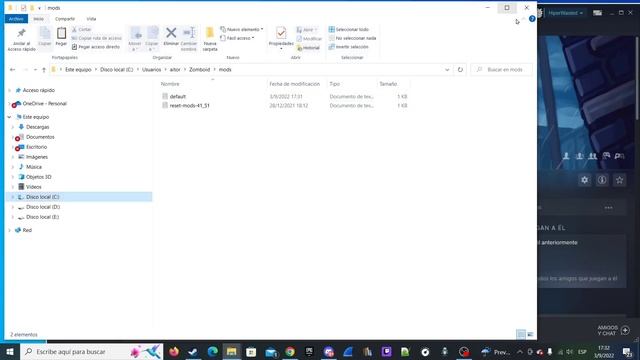Expand Disco local (C:) tree arrow

(x=13, y=197)
